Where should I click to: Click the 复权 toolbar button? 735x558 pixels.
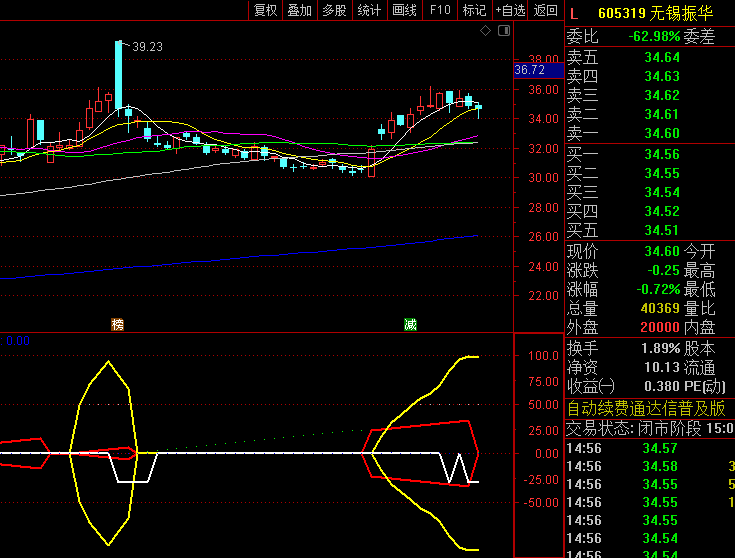point(265,10)
